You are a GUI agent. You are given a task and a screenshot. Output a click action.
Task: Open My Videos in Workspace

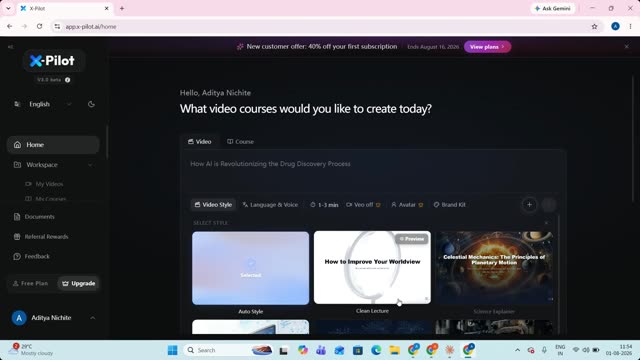49,184
